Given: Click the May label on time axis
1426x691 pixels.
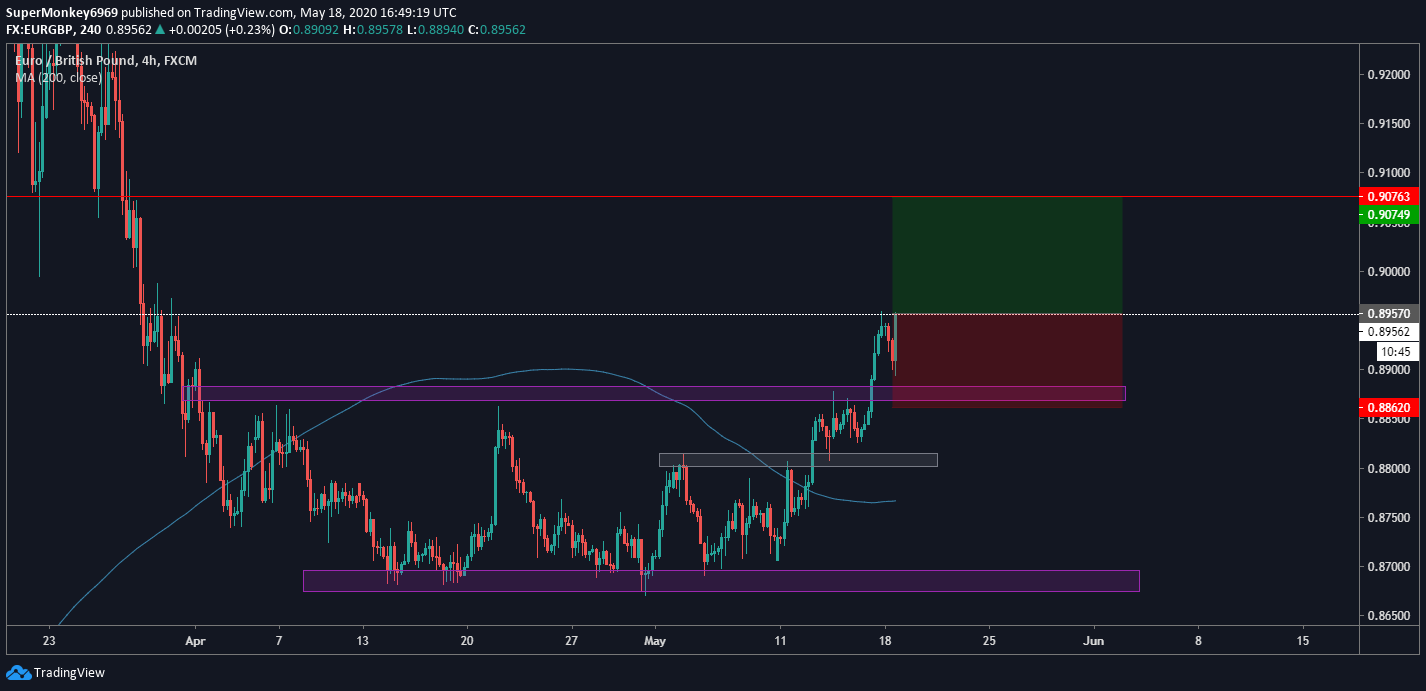Looking at the screenshot, I should (655, 640).
